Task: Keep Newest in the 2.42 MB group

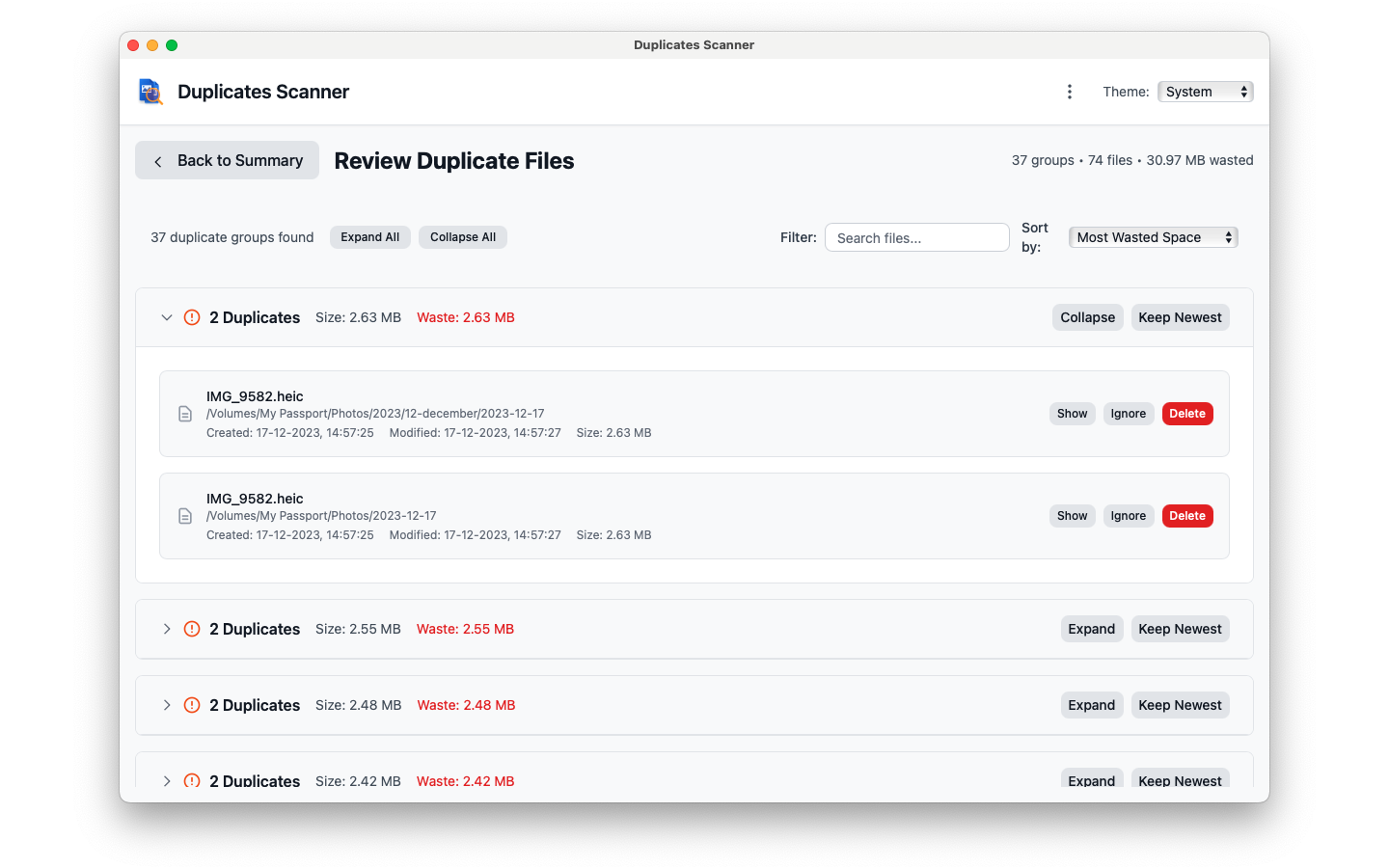Action: [1180, 778]
